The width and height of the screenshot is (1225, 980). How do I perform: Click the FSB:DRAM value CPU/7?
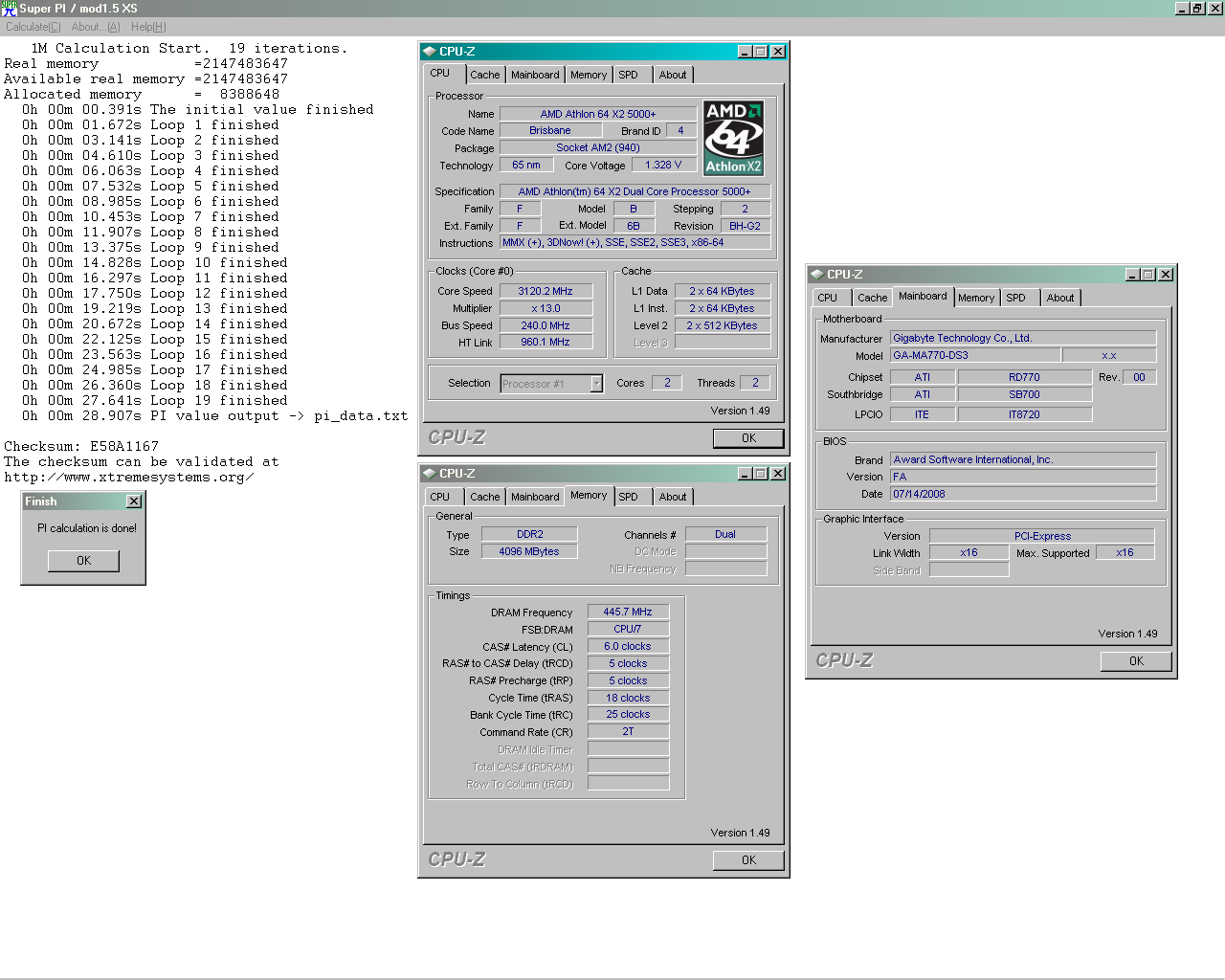tap(628, 630)
